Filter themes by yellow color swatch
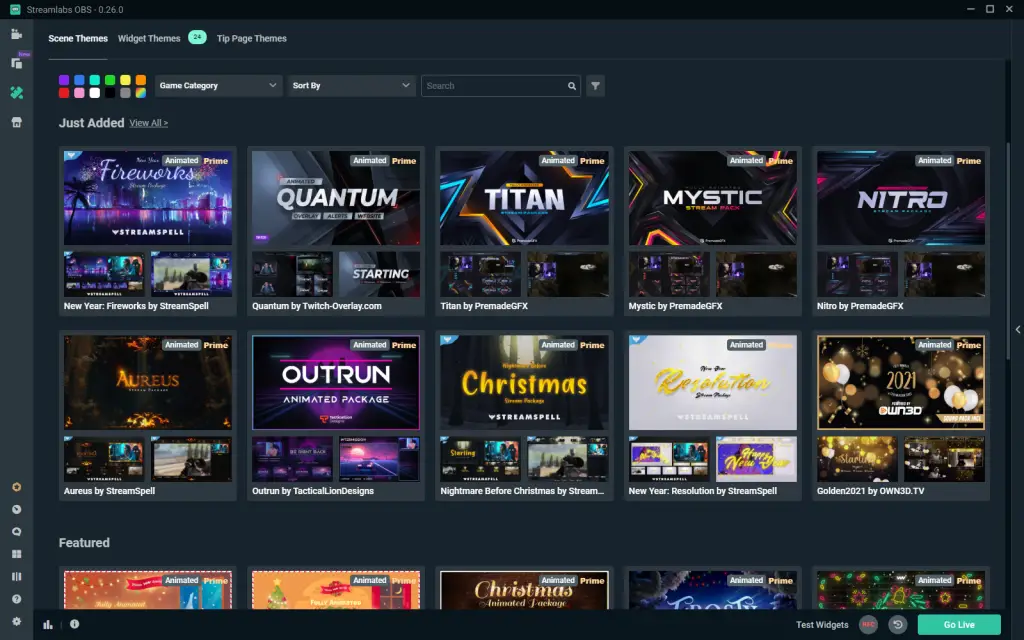Screen dimensions: 1024x640 tap(125, 80)
